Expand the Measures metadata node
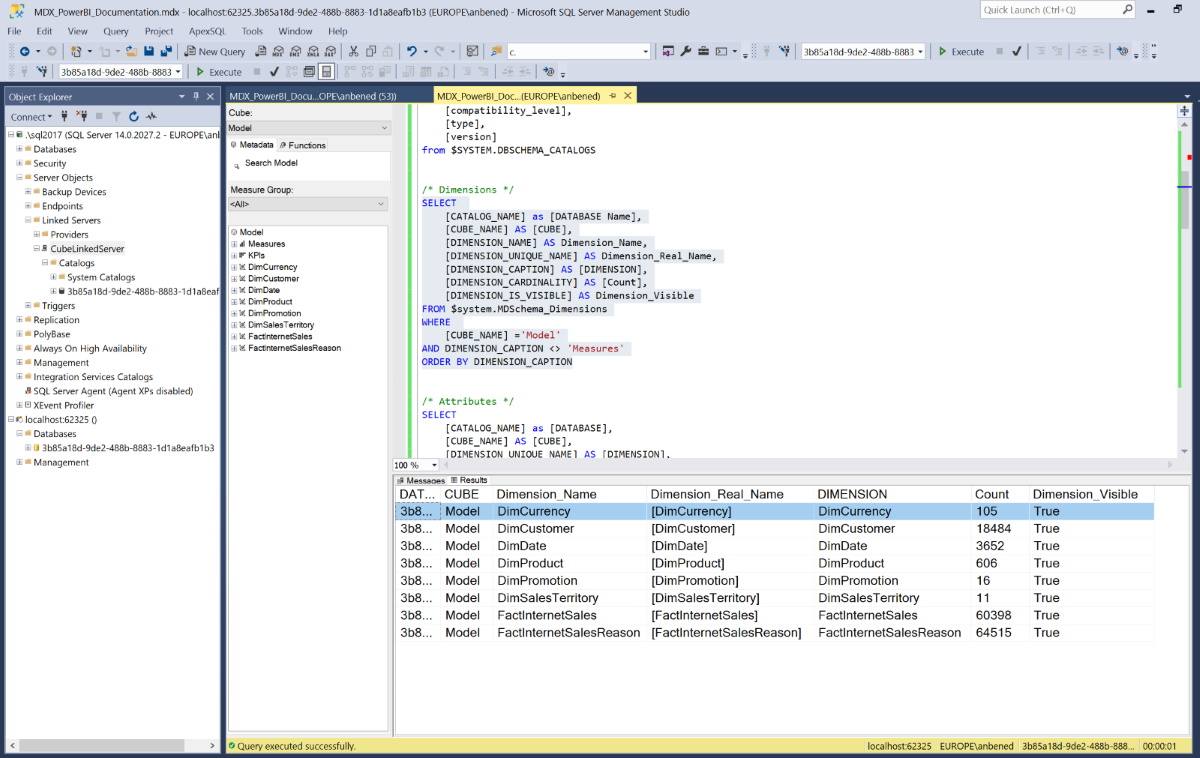The image size is (1200, 758). [x=234, y=244]
